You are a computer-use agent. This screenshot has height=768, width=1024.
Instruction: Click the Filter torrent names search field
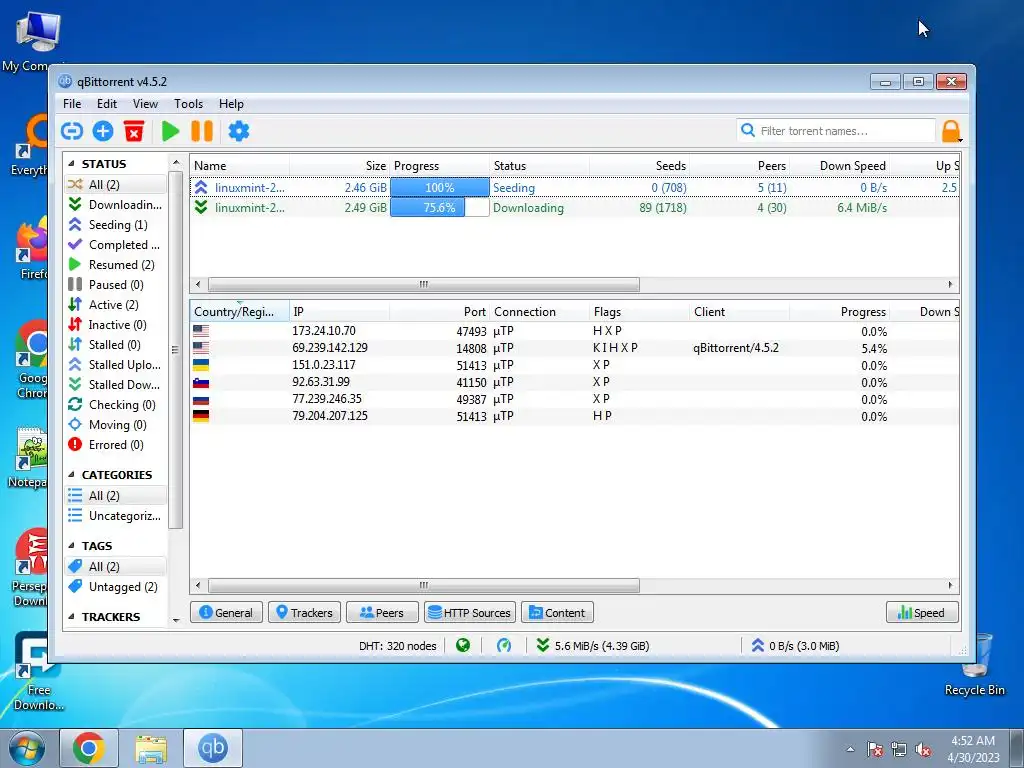click(x=837, y=131)
